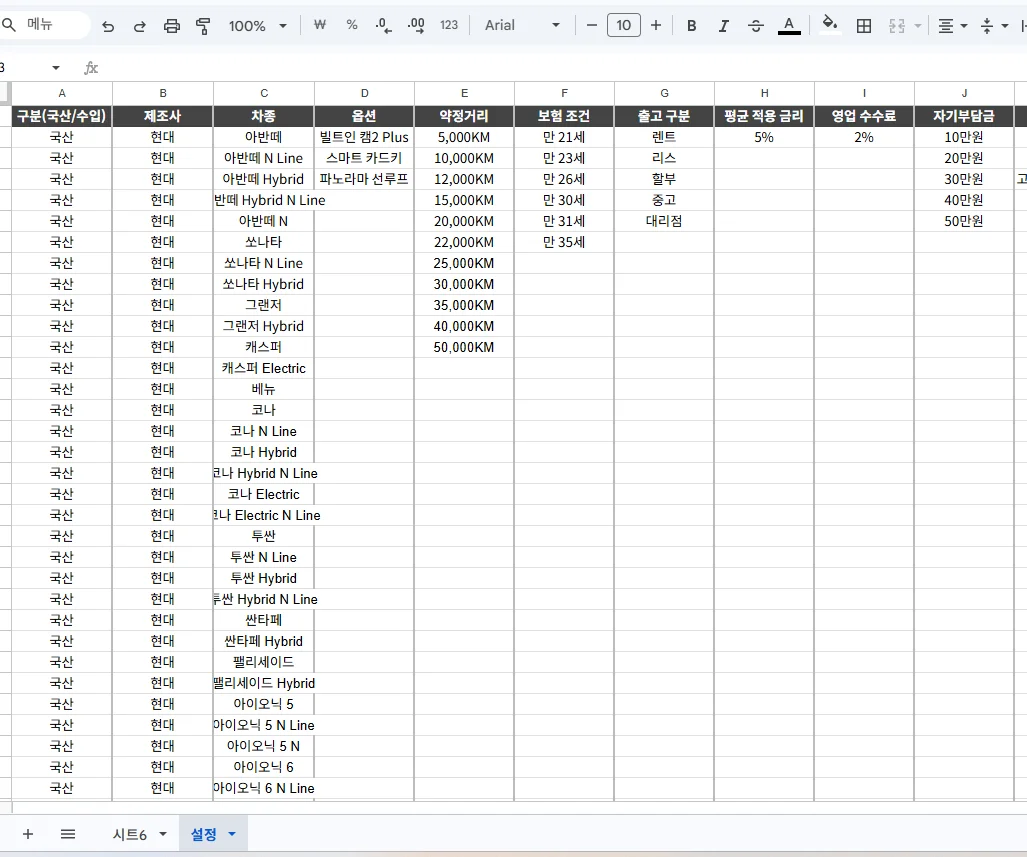This screenshot has height=857, width=1027.
Task: Increase decimal places
Action: (416, 25)
